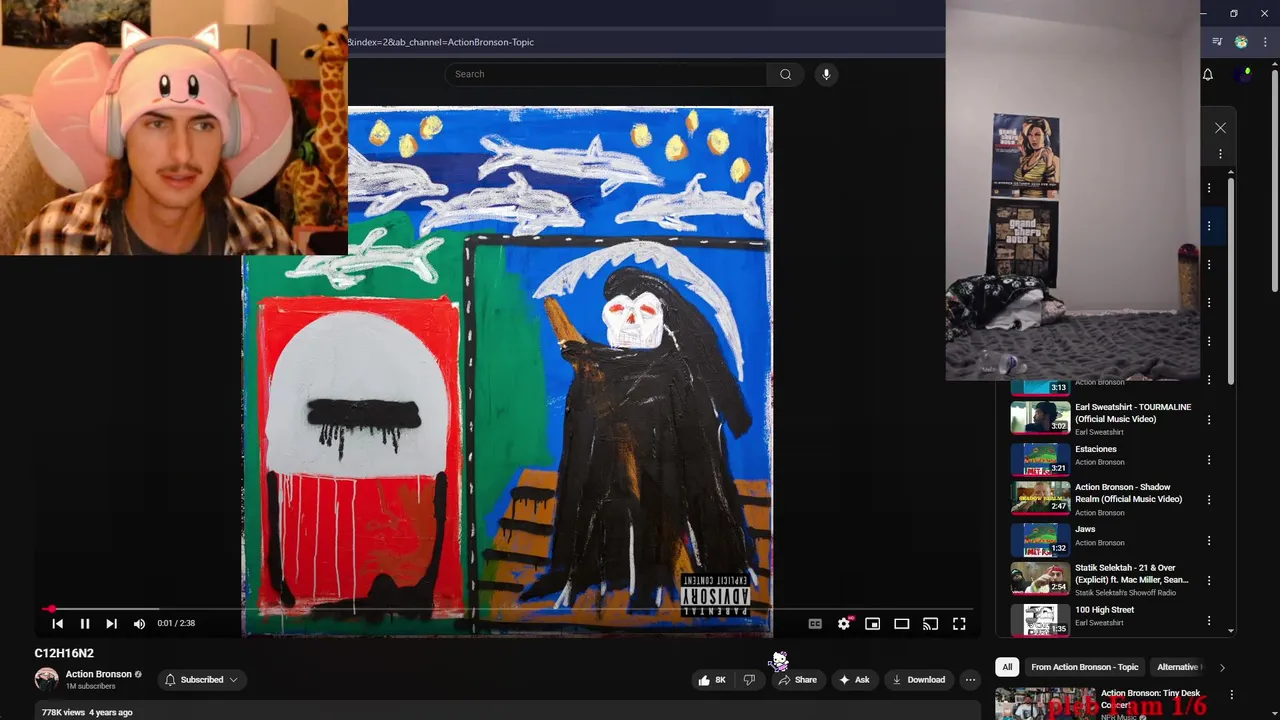The height and width of the screenshot is (720, 1280).
Task: Click the Shadow Realm 2:47 thumbnail
Action: (1040, 498)
